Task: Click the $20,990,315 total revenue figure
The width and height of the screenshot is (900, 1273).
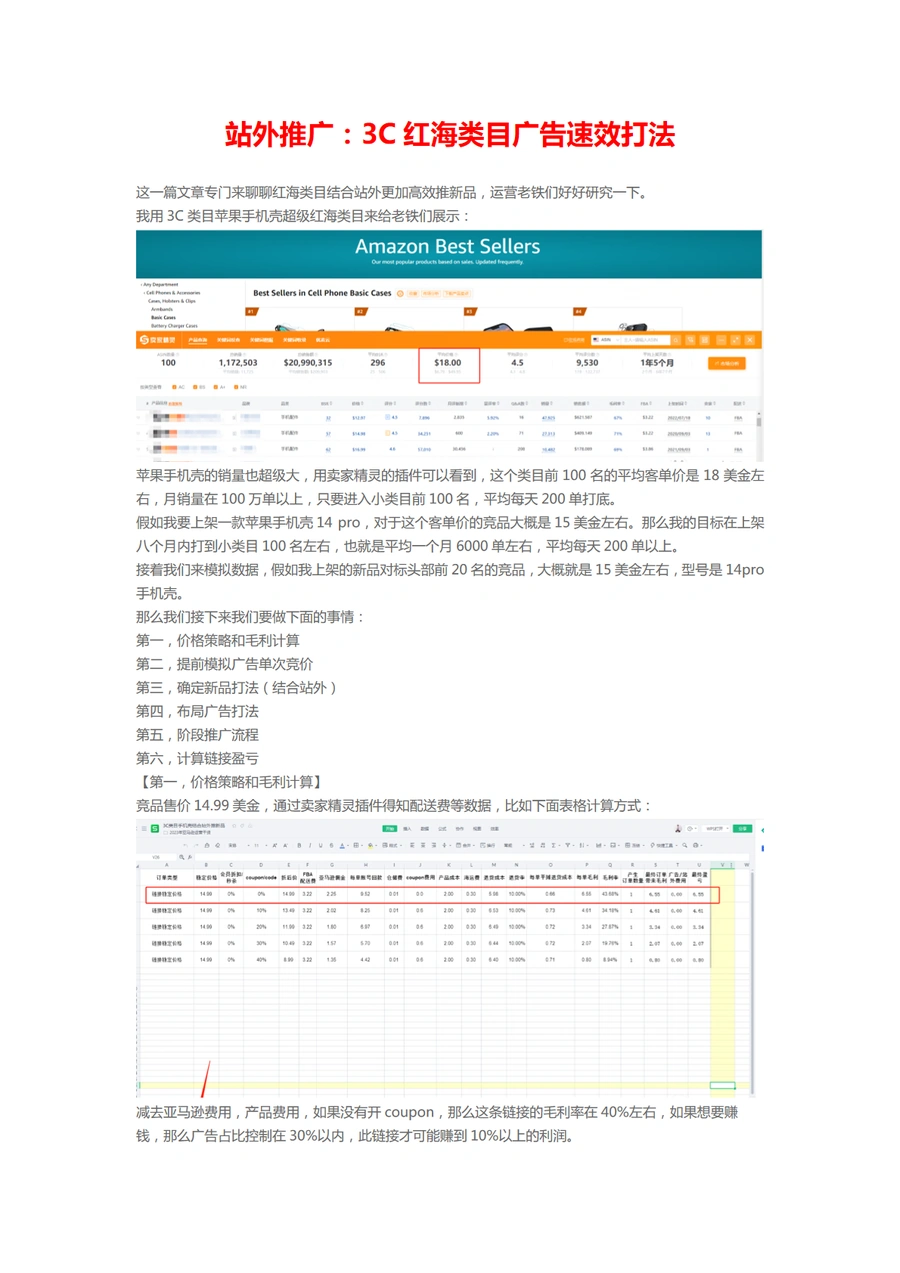Action: (x=308, y=363)
